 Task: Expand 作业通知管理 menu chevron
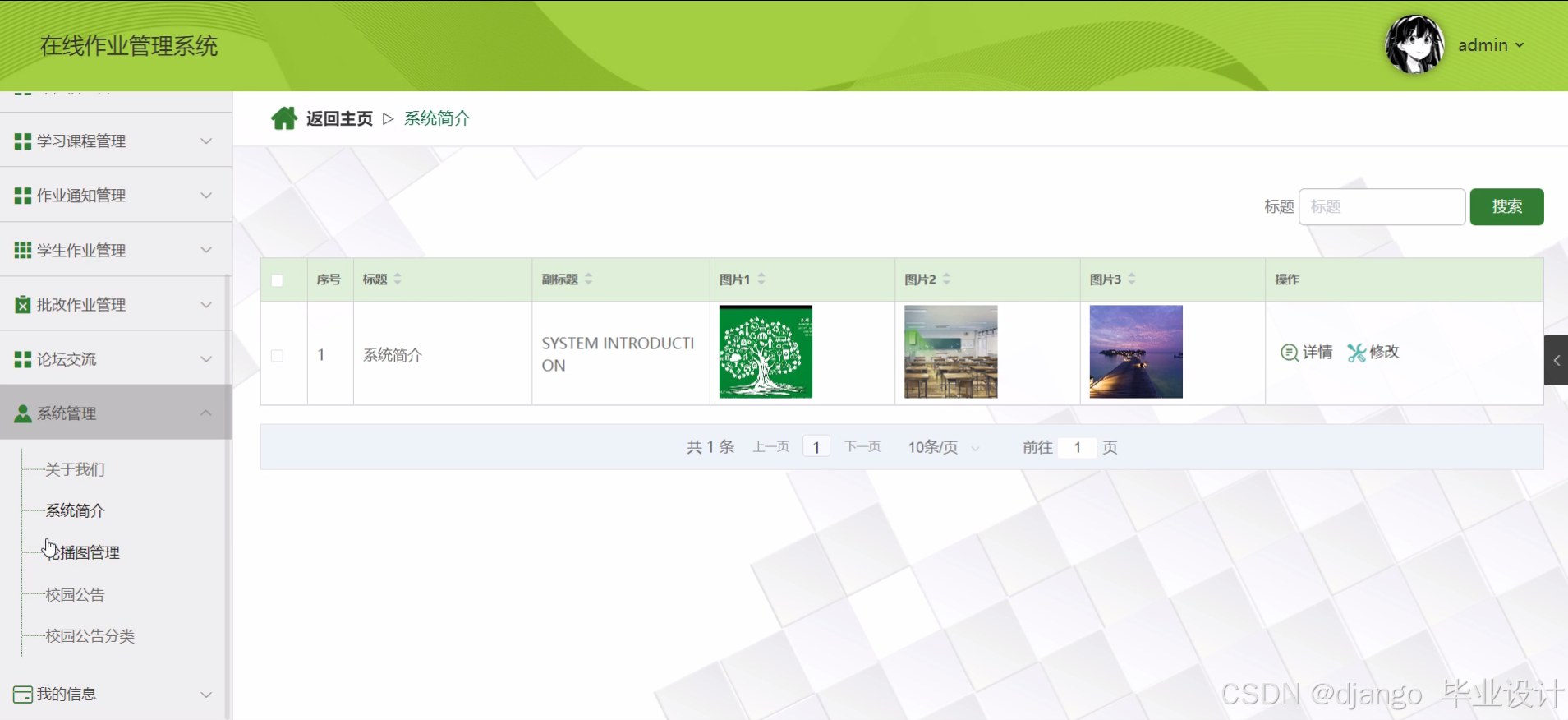coord(206,196)
